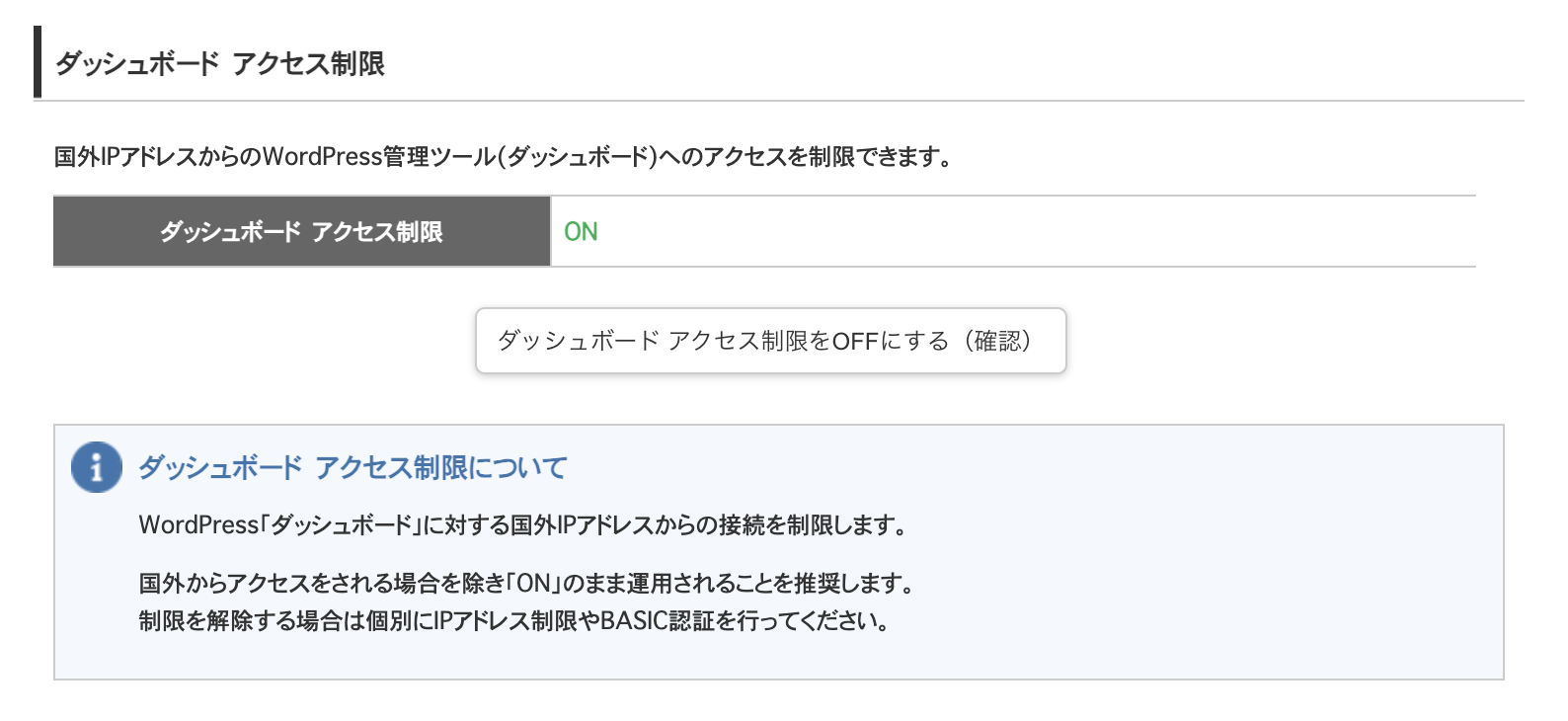1568x721 pixels.
Task: Click the top page heading ダッシュボード アクセス制限
Action: point(220,64)
